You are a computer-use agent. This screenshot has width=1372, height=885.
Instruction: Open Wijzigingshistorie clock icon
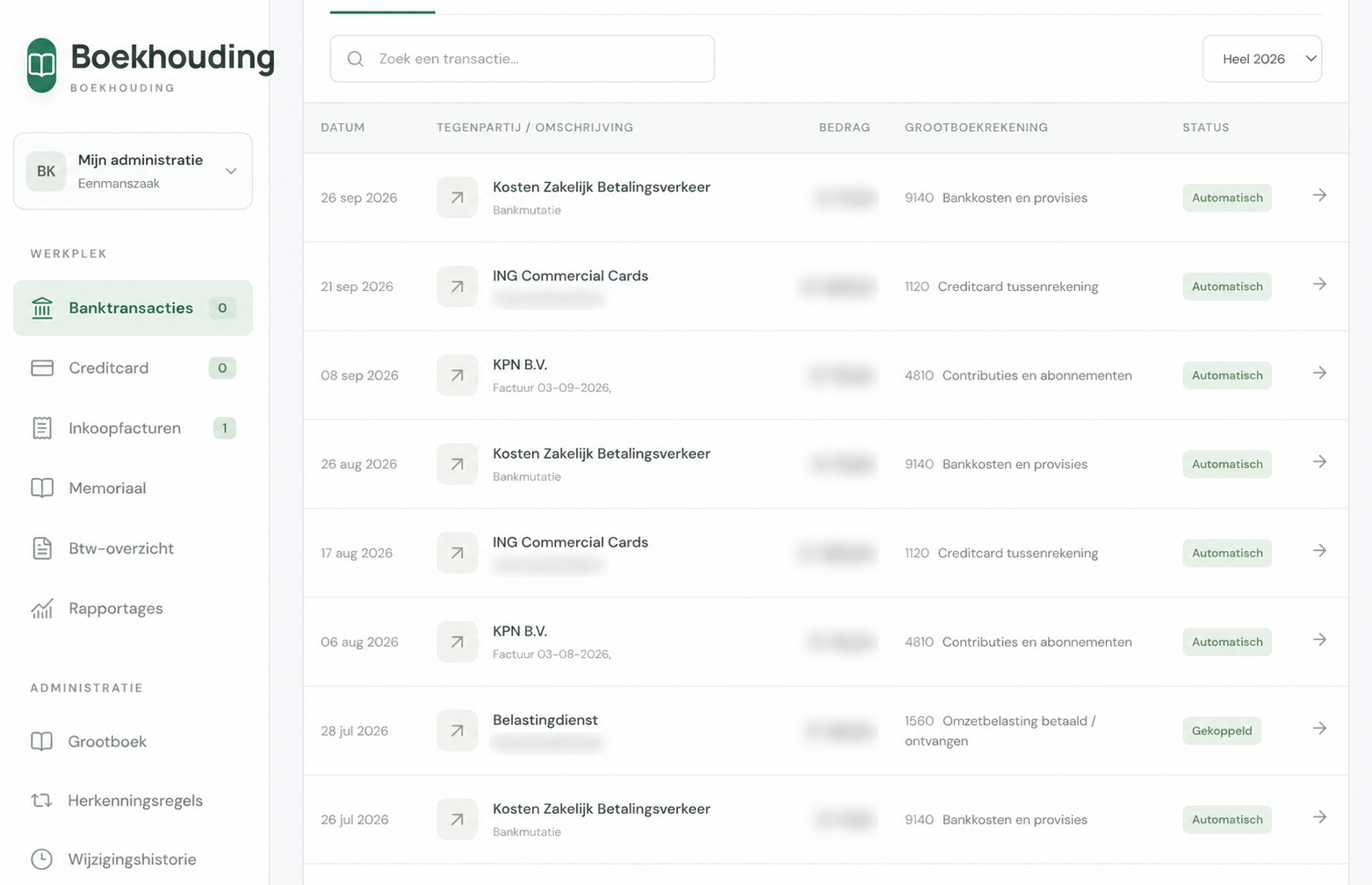42,860
